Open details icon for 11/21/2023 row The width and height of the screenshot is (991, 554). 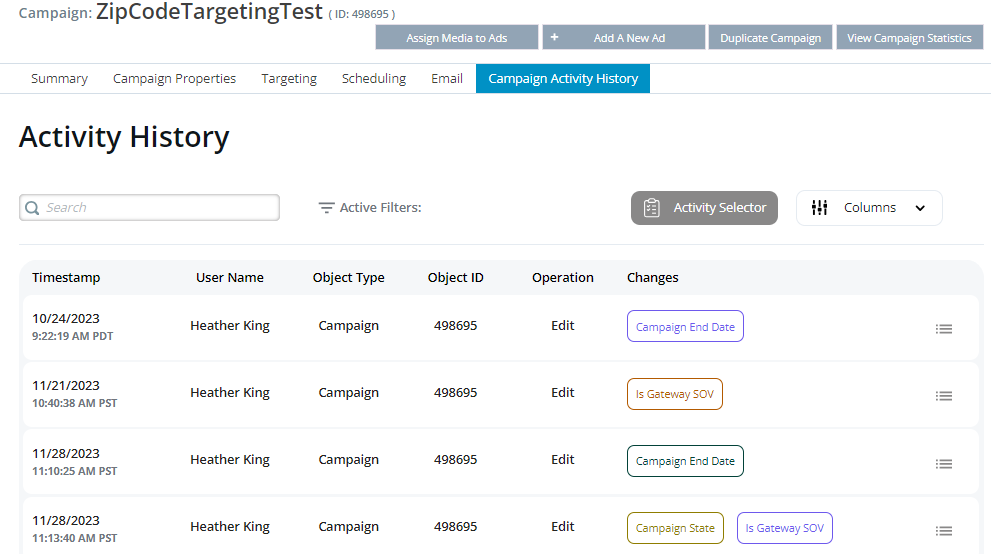[x=944, y=395]
